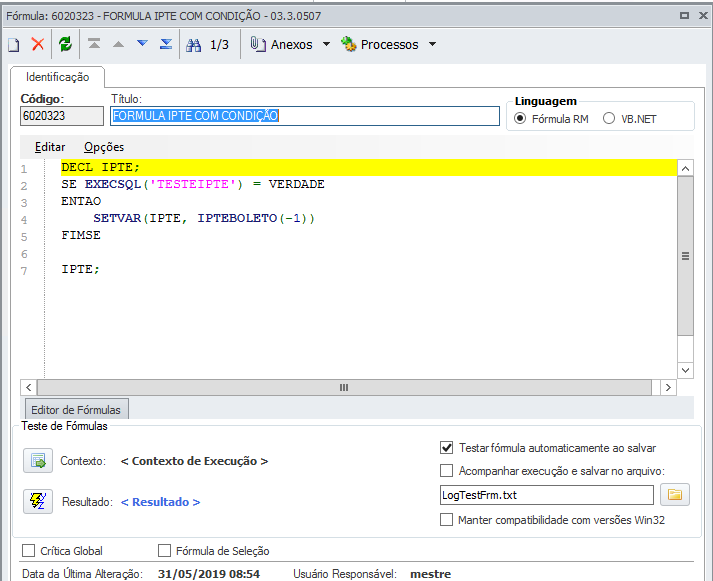The image size is (713, 581).
Task: Click the Processos gears icon
Action: 349,44
